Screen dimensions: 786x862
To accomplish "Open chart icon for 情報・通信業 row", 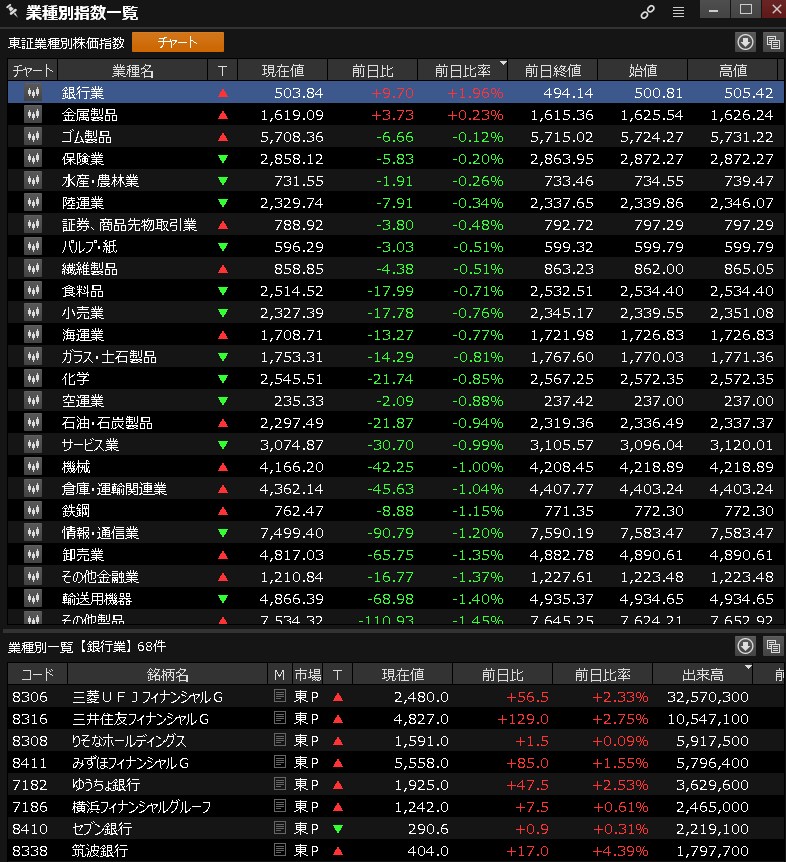I will tap(33, 532).
